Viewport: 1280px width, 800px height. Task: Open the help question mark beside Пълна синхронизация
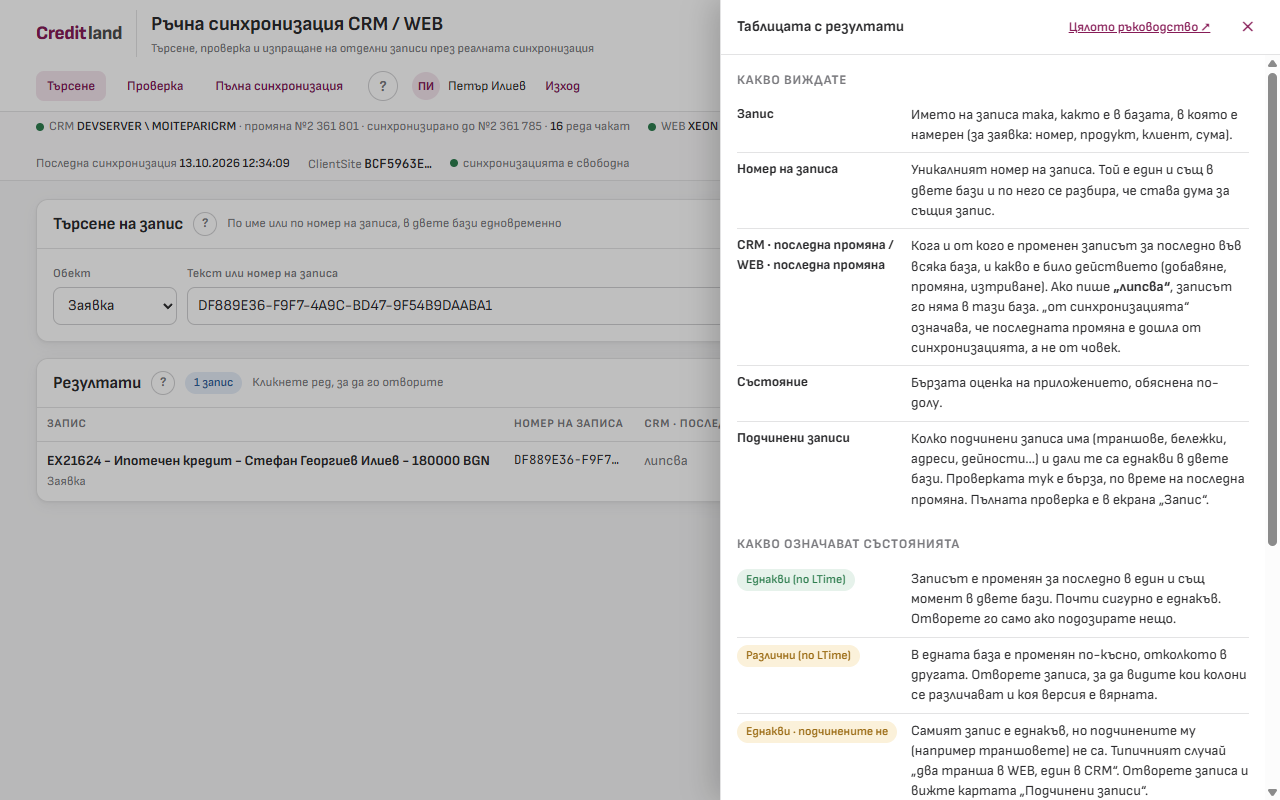click(x=383, y=86)
